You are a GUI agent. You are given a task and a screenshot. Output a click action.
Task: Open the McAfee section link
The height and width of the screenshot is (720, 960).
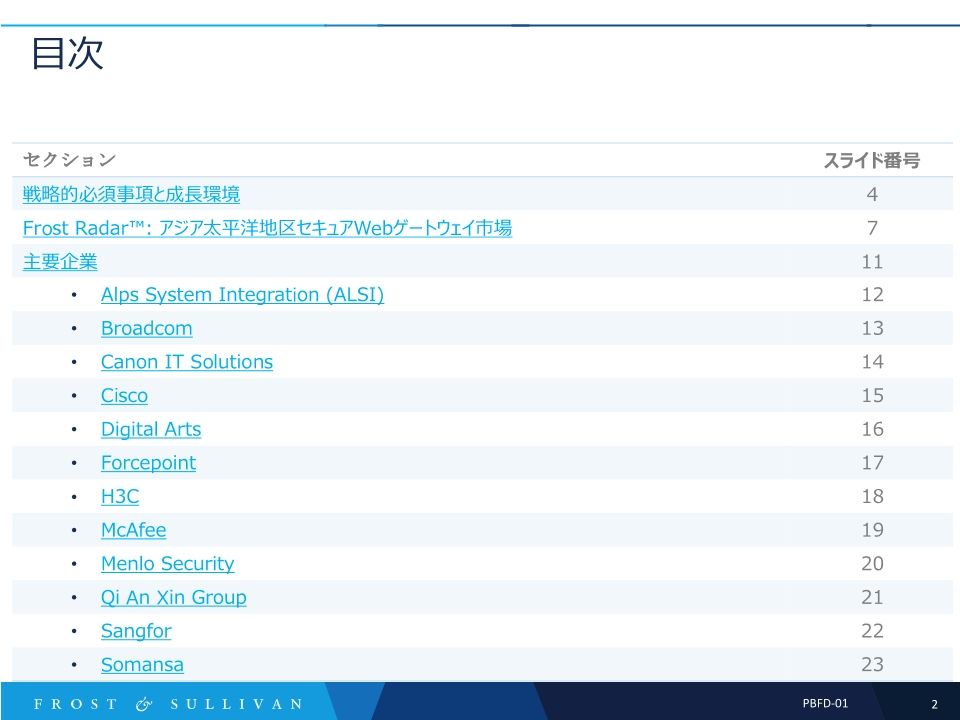click(x=135, y=530)
